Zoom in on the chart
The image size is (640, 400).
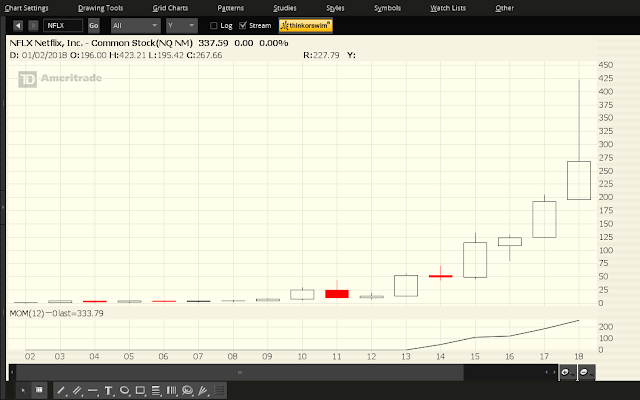567,372
